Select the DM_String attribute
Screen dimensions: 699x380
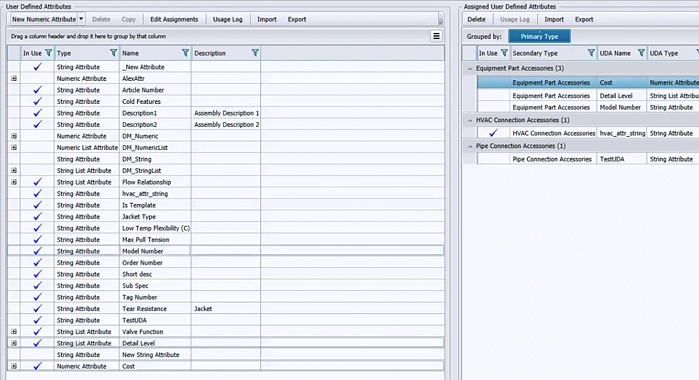pyautogui.click(x=136, y=159)
